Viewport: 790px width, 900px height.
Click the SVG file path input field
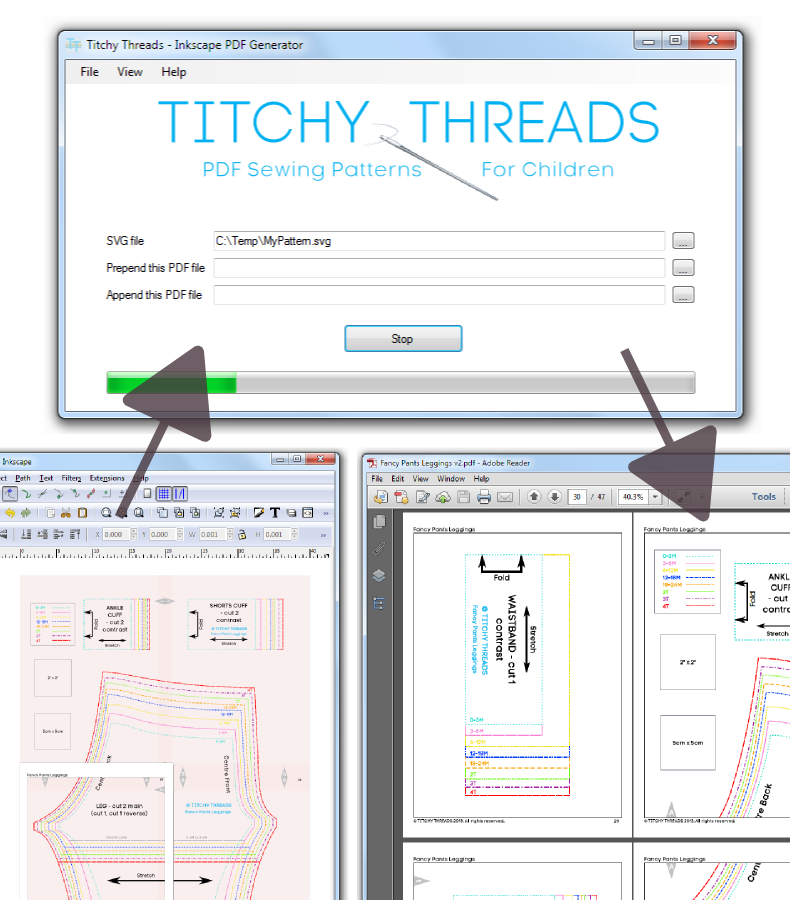439,241
